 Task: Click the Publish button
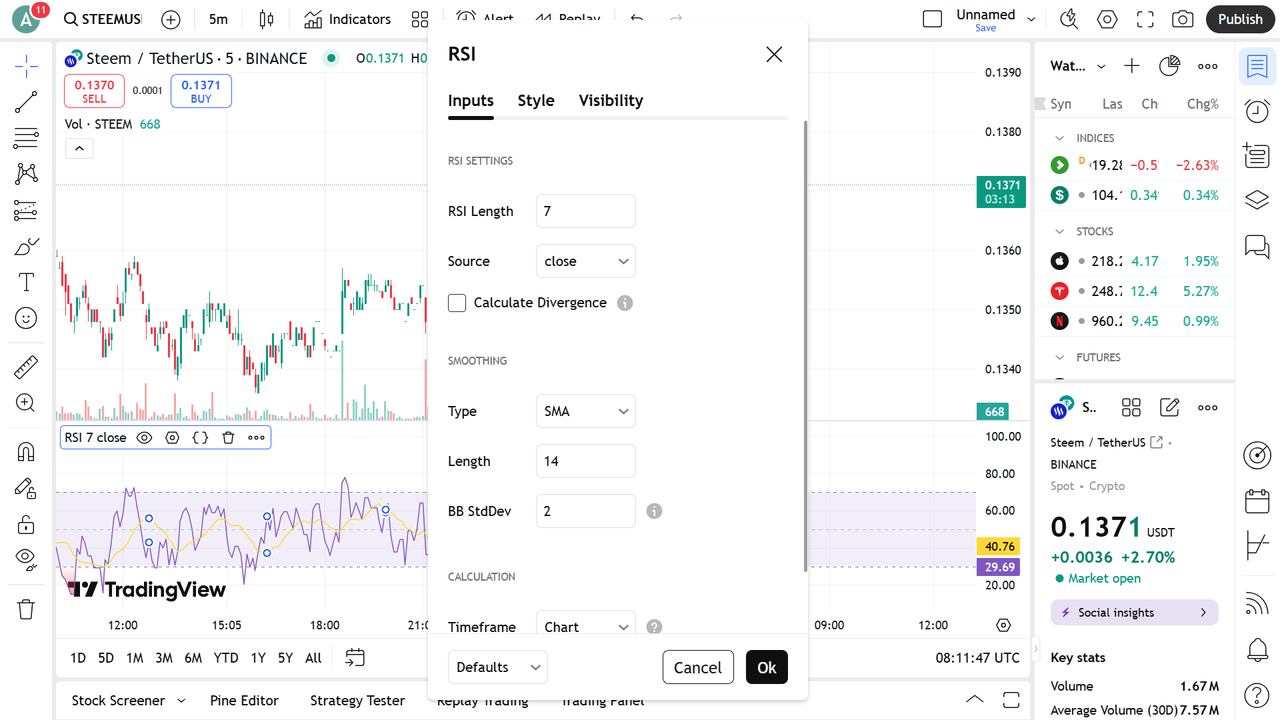click(1241, 19)
